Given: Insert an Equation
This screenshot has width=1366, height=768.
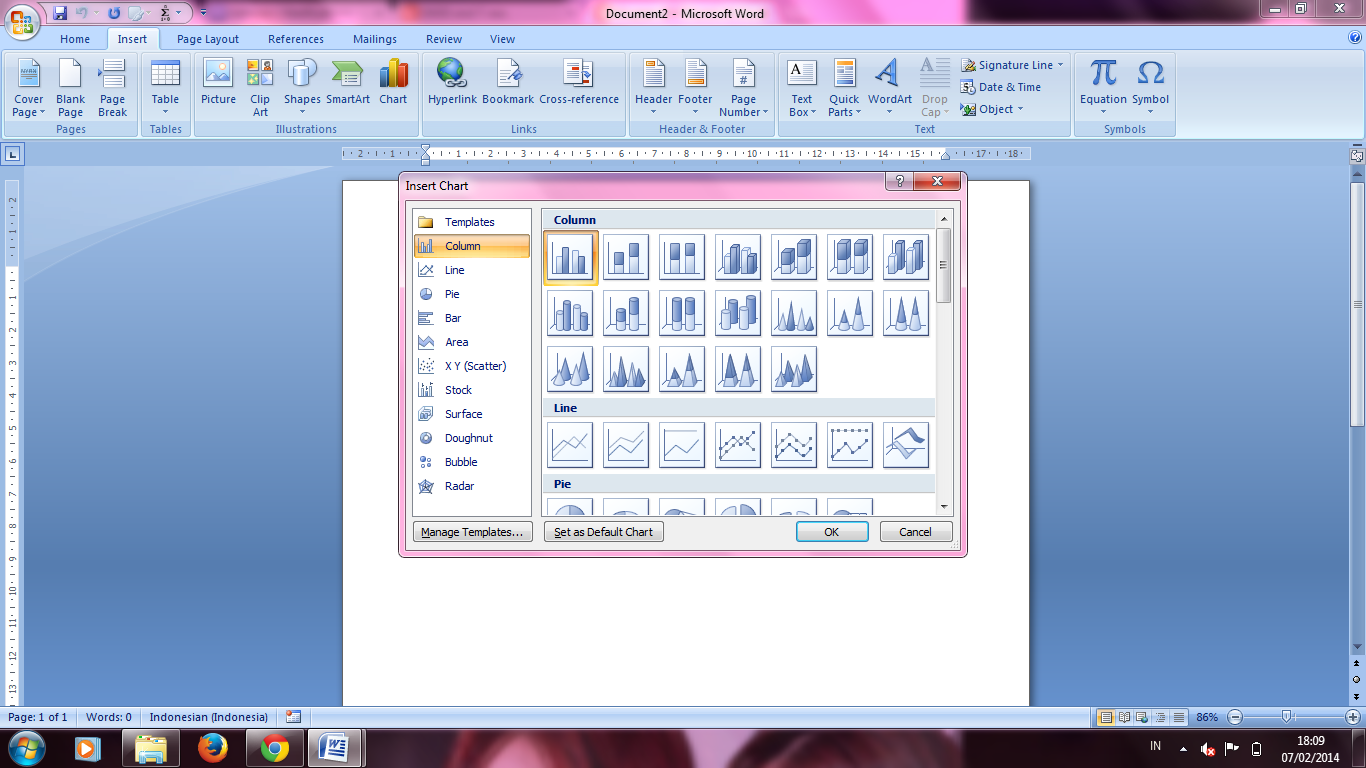Looking at the screenshot, I should pyautogui.click(x=1103, y=88).
